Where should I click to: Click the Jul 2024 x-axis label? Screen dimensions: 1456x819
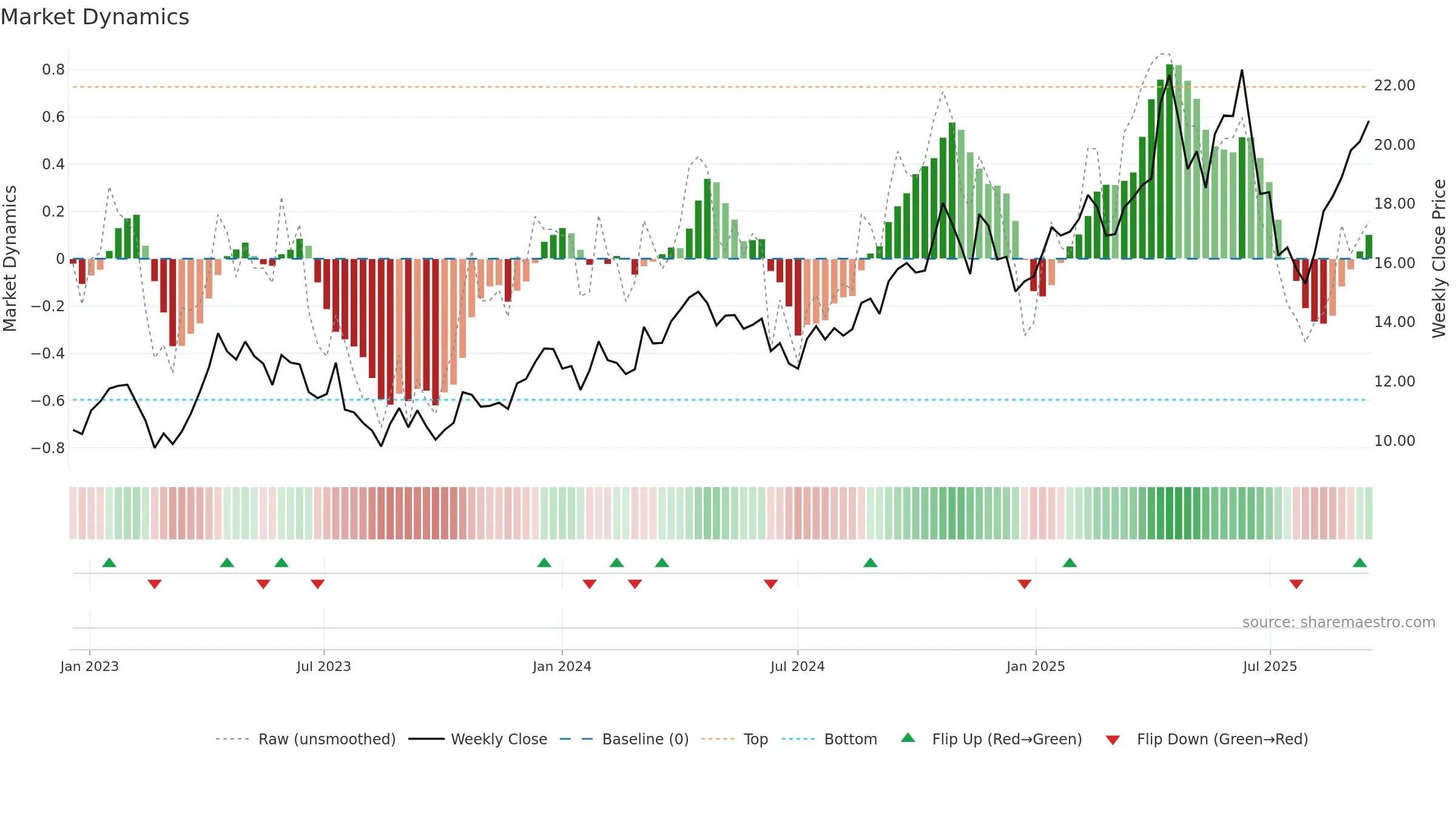tap(798, 666)
